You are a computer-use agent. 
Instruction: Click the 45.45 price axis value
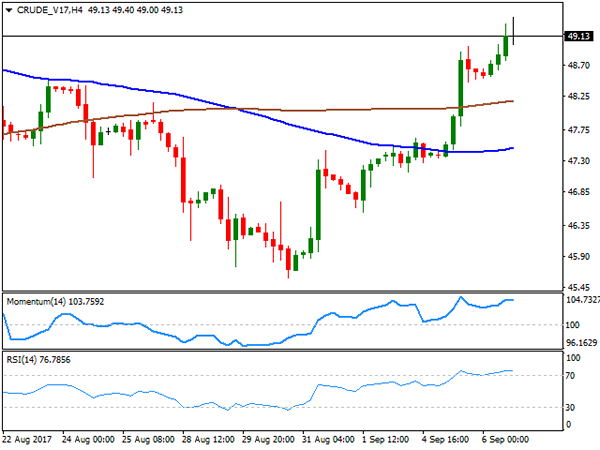click(579, 287)
